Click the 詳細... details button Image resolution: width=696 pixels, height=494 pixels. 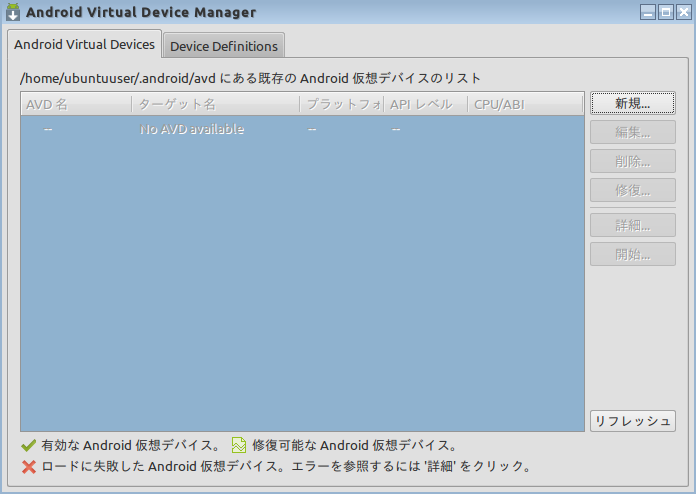(x=633, y=225)
